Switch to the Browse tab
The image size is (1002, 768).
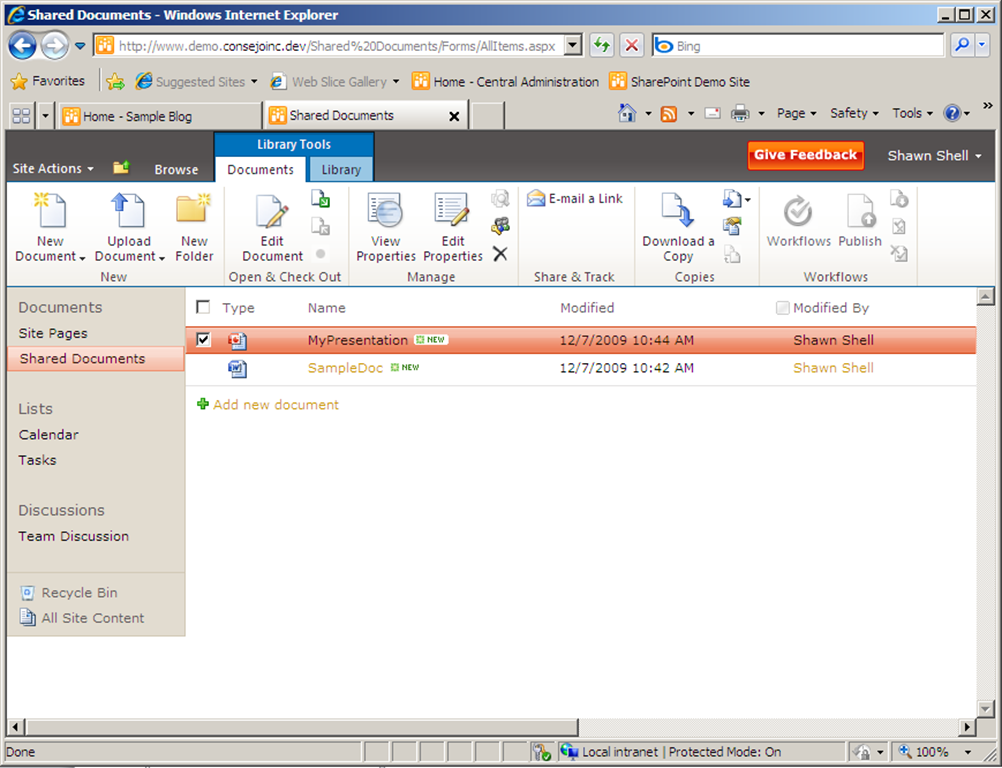[x=176, y=169]
